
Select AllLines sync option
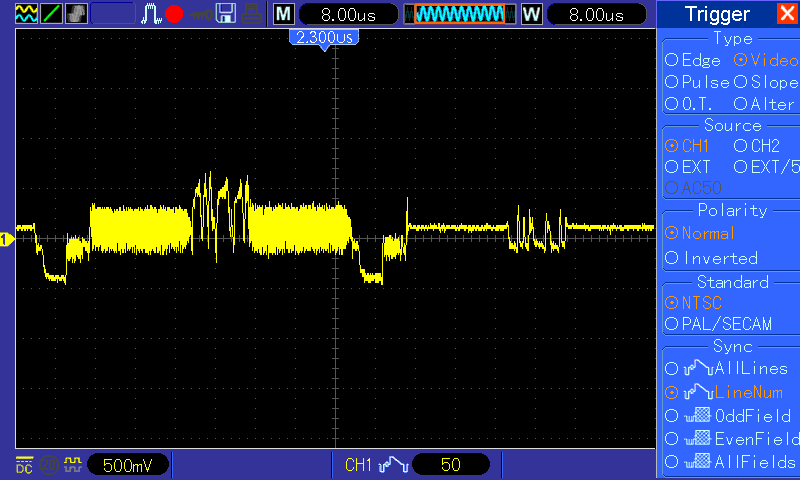[727, 368]
